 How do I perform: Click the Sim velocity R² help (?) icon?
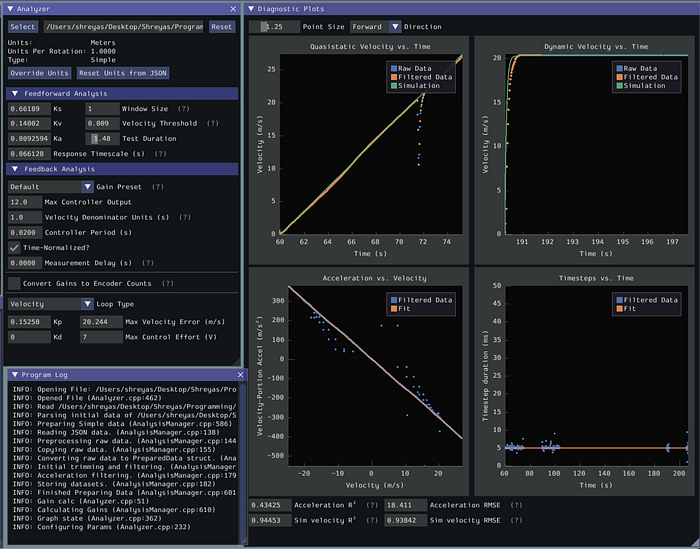(372, 520)
